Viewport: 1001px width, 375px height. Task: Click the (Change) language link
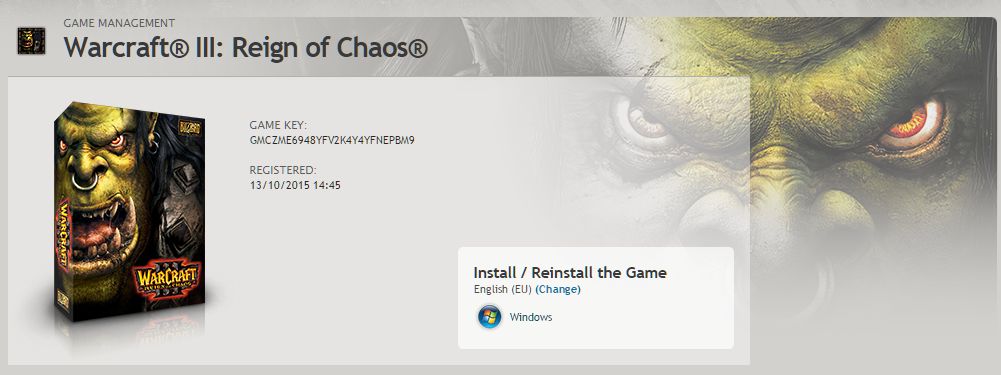[558, 289]
